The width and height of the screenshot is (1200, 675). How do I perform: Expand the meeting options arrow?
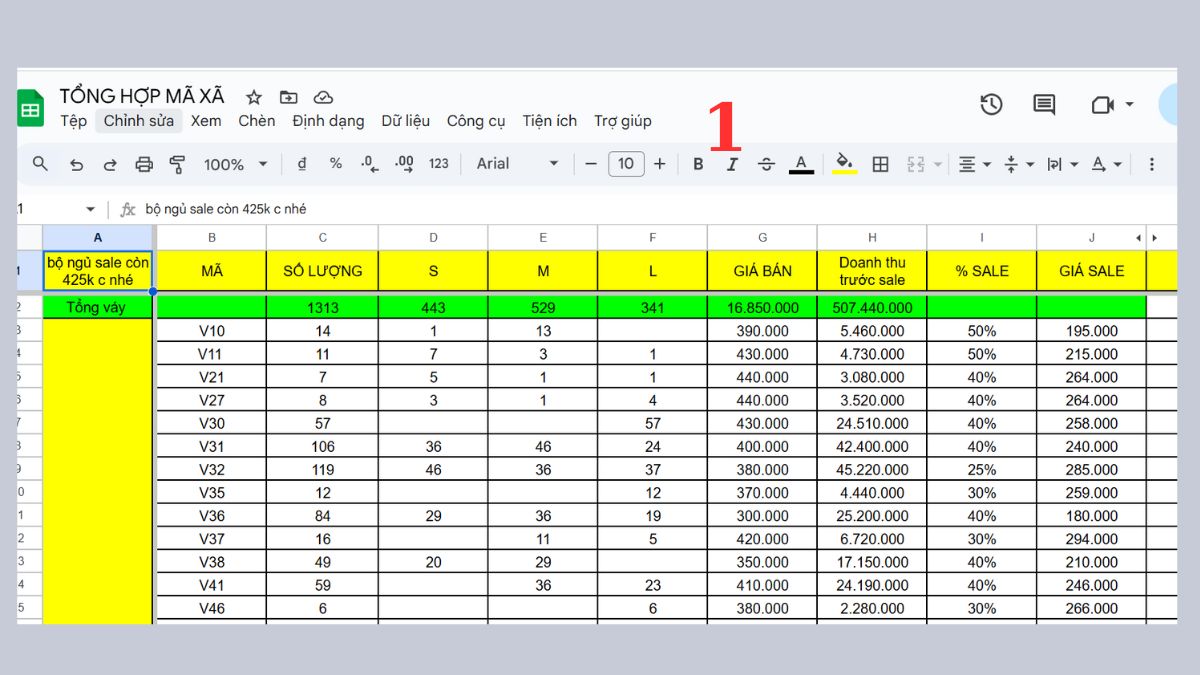[x=1130, y=104]
